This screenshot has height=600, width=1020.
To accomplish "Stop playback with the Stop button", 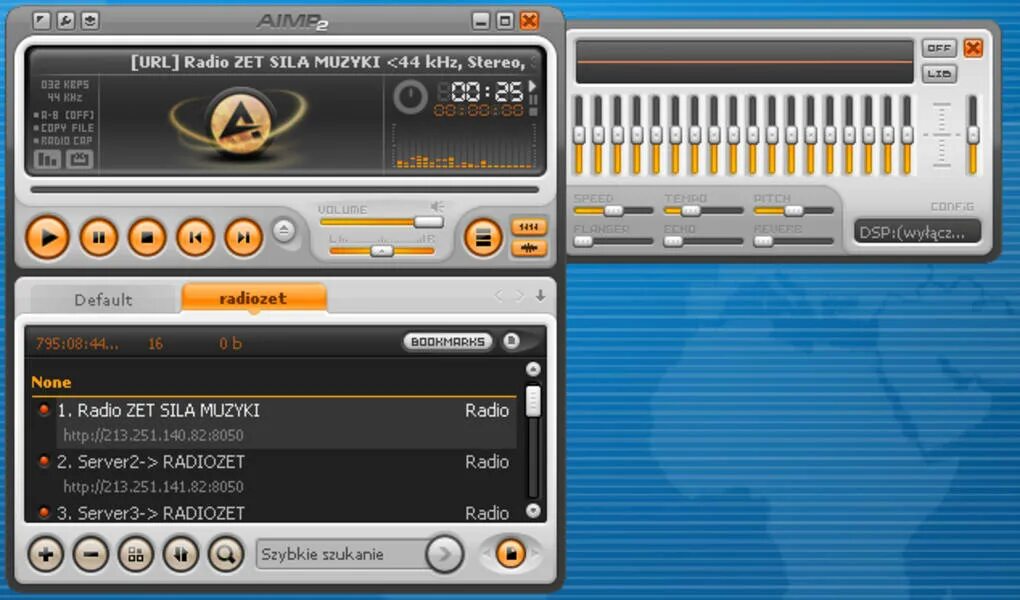I will pos(147,238).
